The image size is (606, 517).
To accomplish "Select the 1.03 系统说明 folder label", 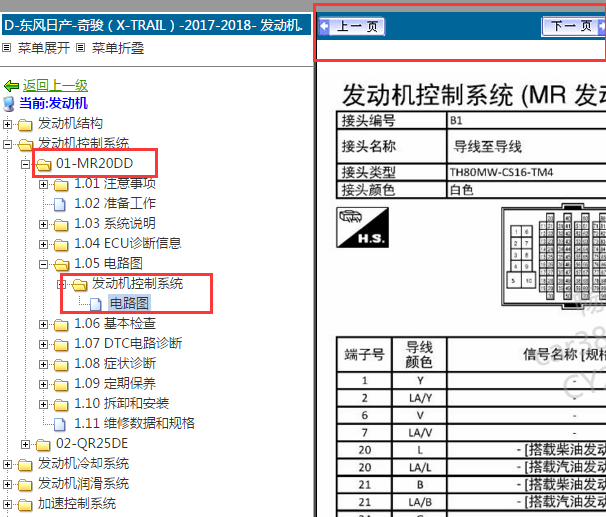I will tap(115, 223).
